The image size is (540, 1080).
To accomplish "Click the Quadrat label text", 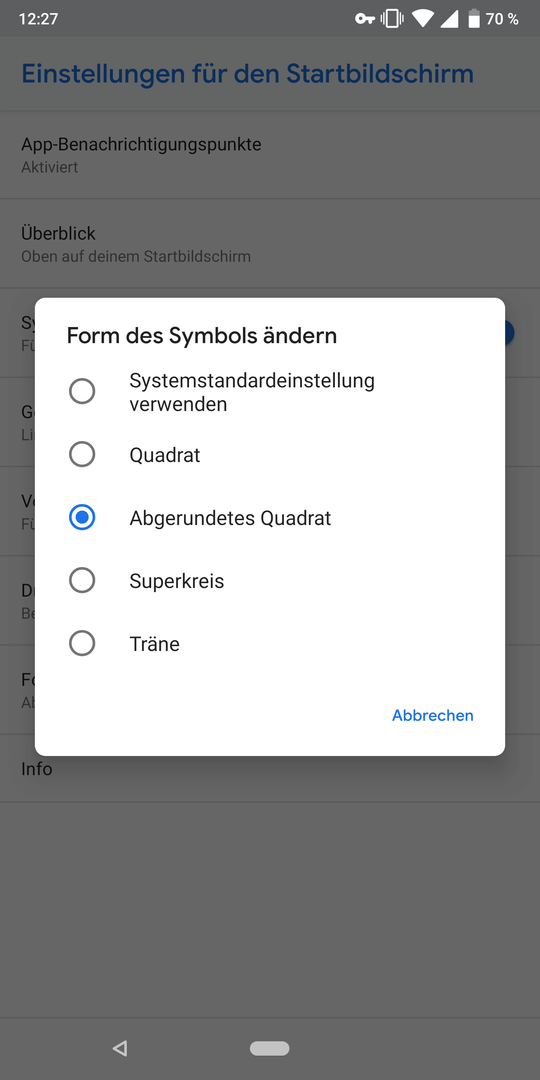I will [165, 455].
